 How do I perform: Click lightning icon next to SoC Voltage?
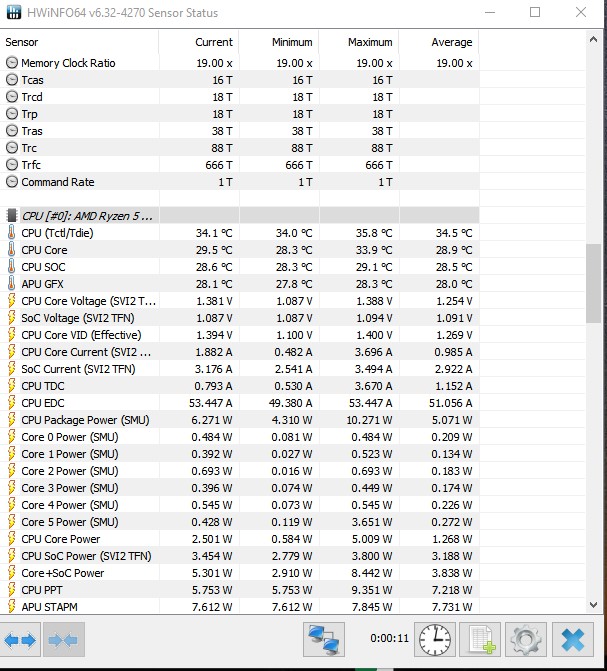(x=12, y=318)
